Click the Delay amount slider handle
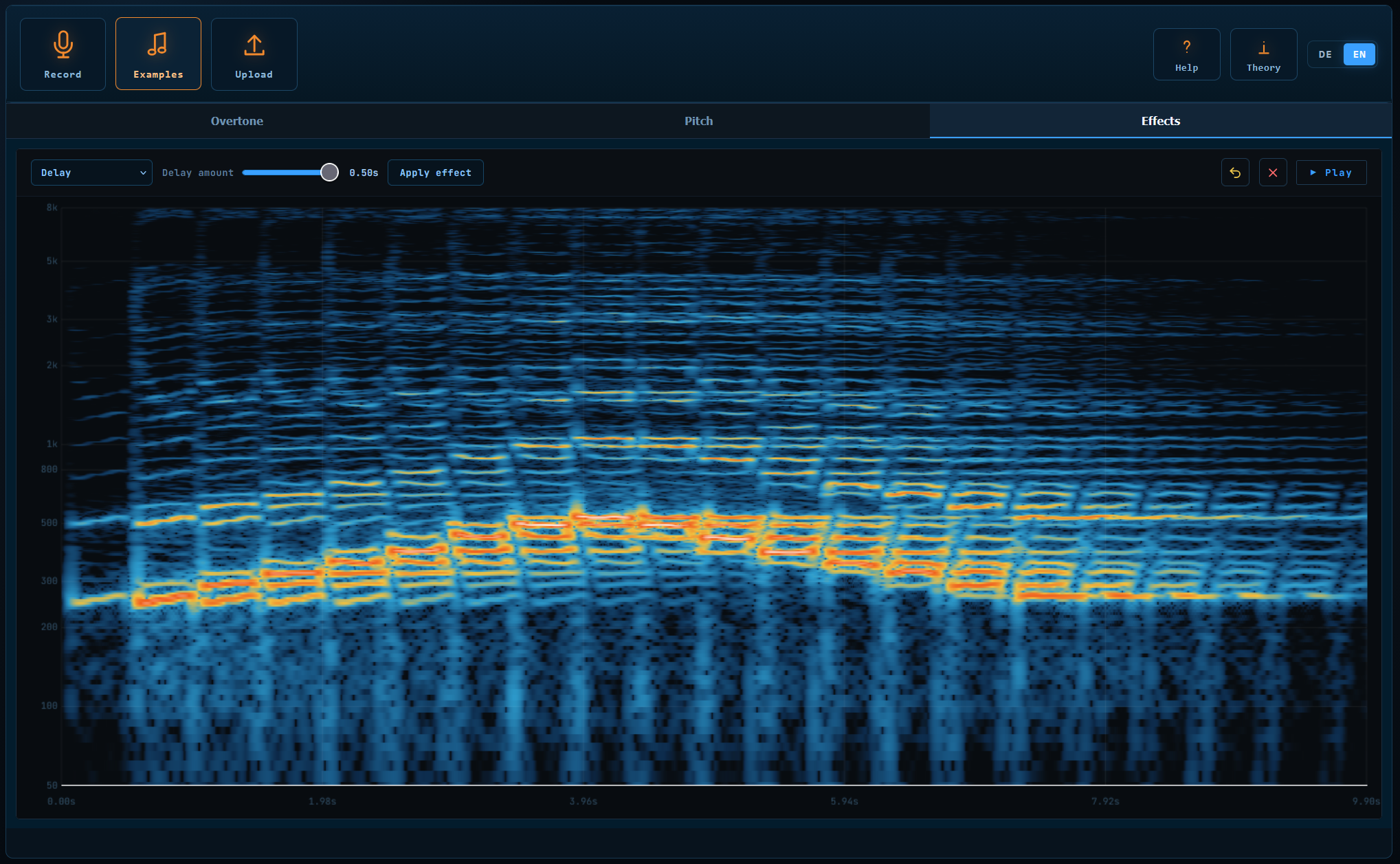Image resolution: width=1400 pixels, height=864 pixels. click(x=329, y=173)
